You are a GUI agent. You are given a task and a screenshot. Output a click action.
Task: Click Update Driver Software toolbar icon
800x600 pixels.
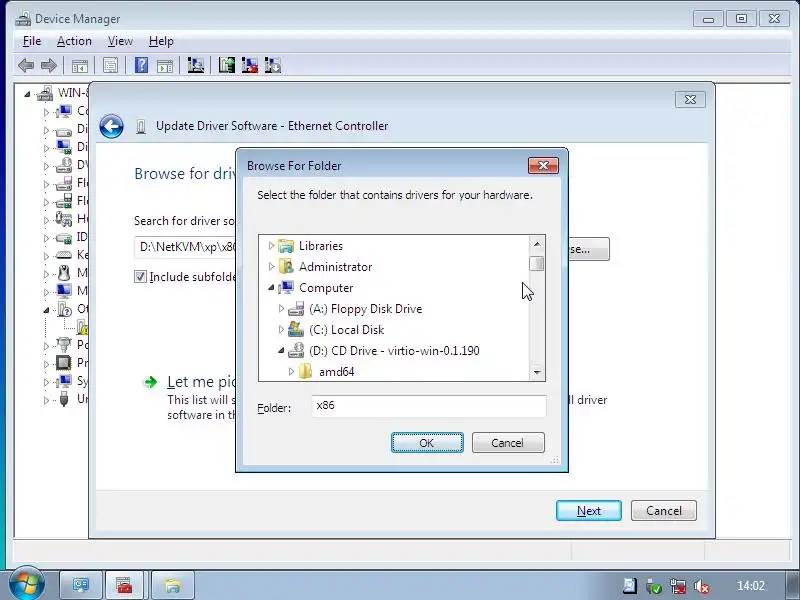[x=227, y=65]
